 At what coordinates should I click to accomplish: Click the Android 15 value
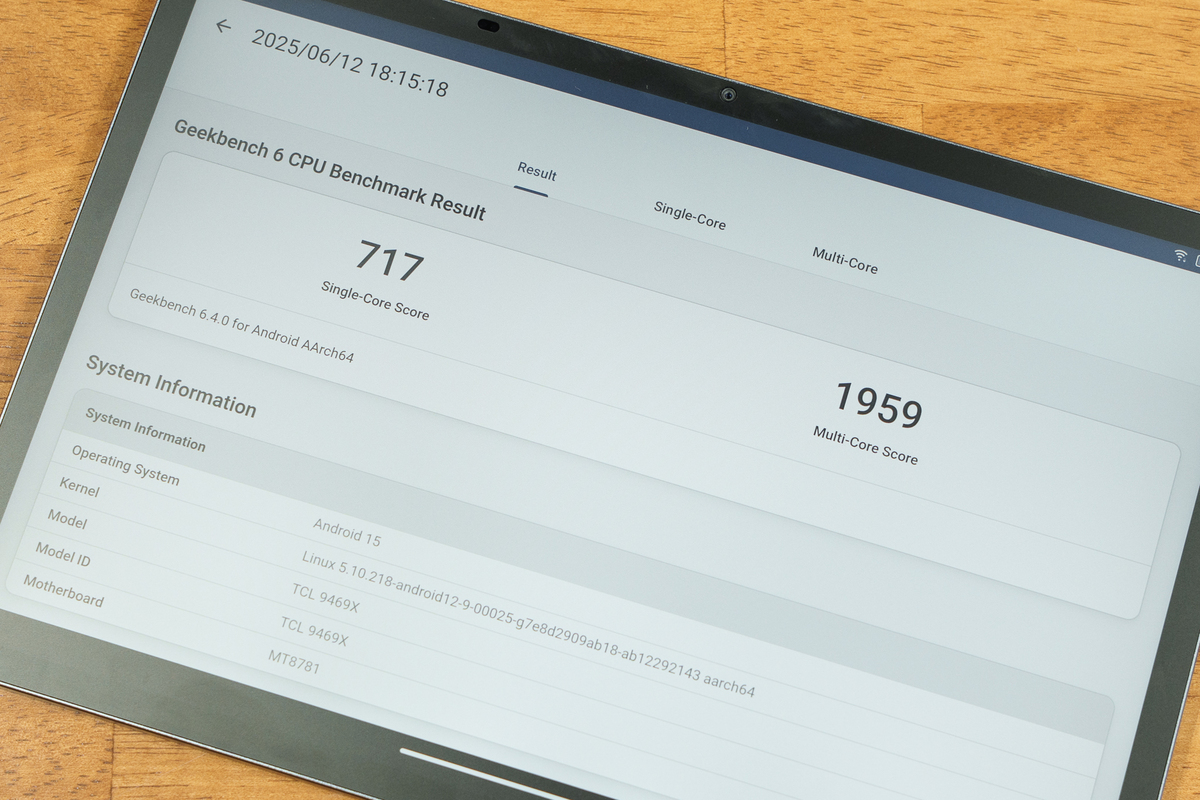pos(346,532)
